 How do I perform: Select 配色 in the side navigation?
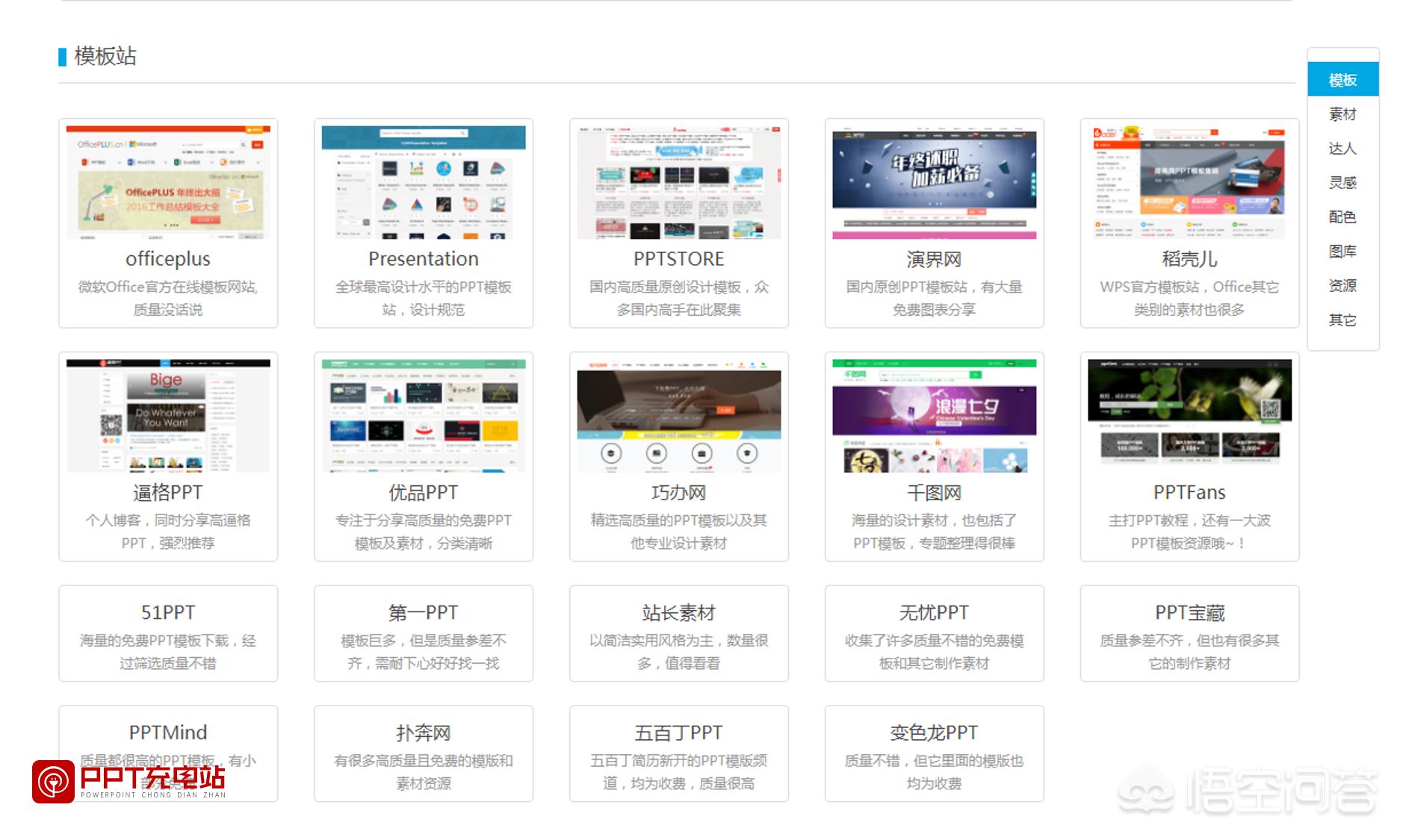tap(1342, 217)
